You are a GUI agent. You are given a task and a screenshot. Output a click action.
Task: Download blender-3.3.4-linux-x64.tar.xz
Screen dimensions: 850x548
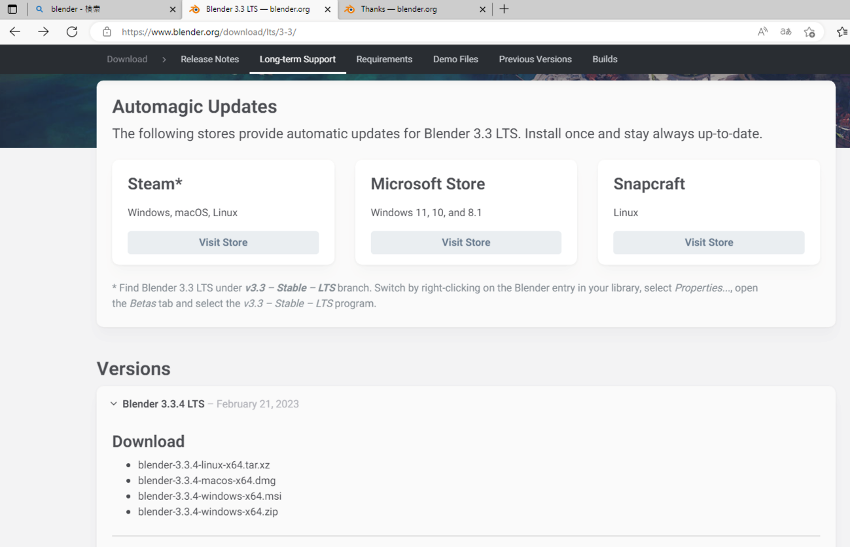click(204, 465)
